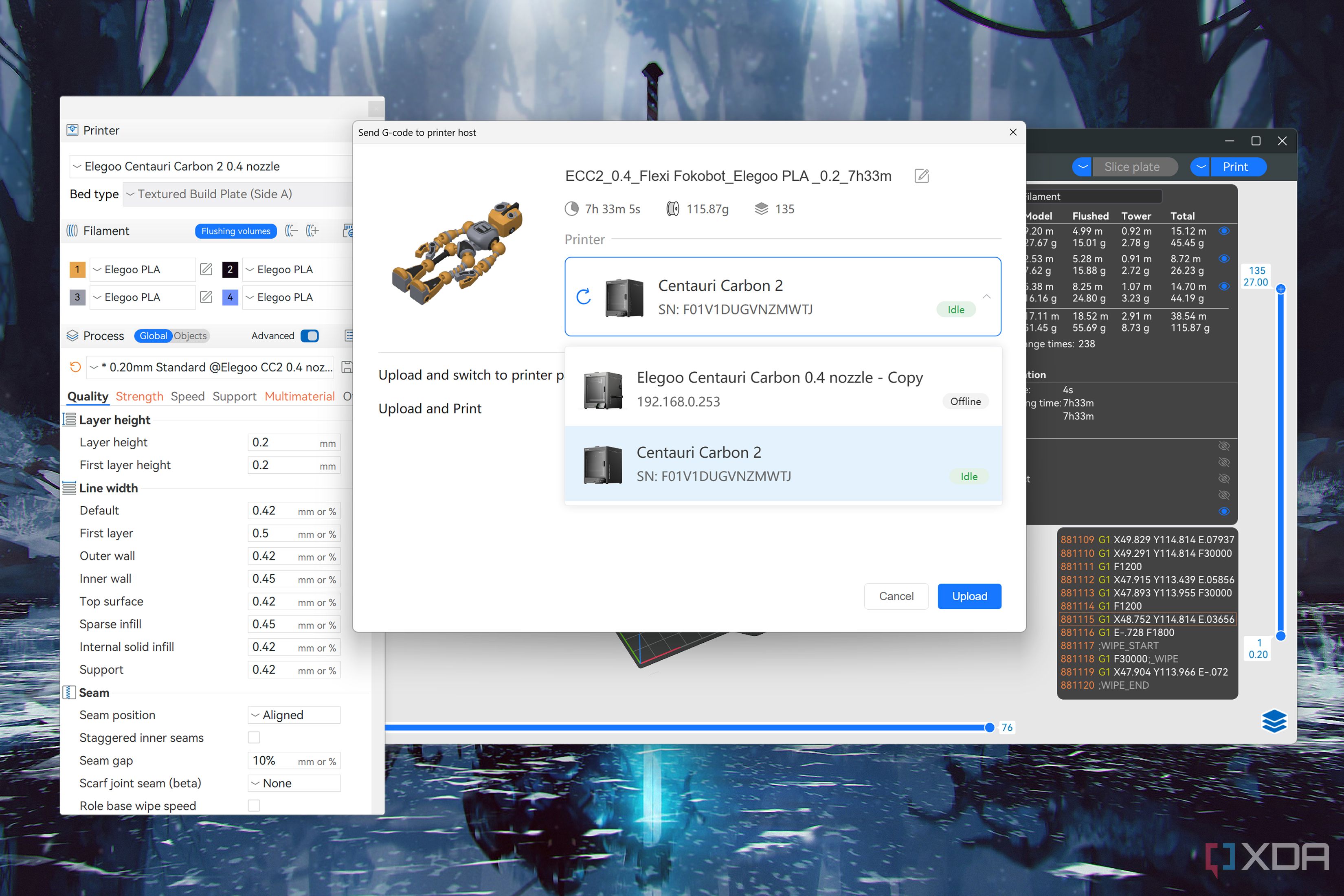Click filament 4 blue color swatch
Screen dimensions: 1344x896
pyautogui.click(x=230, y=297)
